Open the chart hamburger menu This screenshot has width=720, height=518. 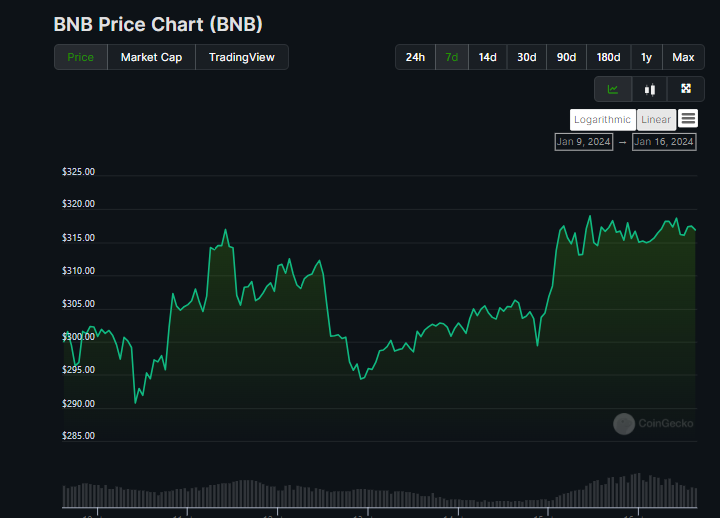click(688, 119)
